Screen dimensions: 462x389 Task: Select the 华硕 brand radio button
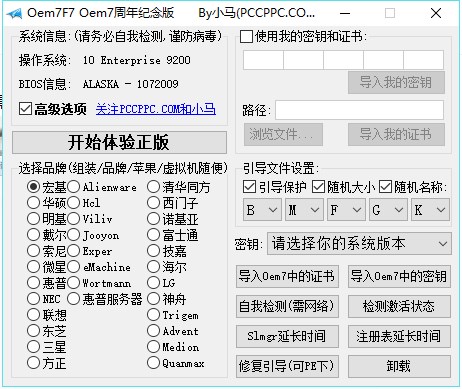pyautogui.click(x=33, y=202)
